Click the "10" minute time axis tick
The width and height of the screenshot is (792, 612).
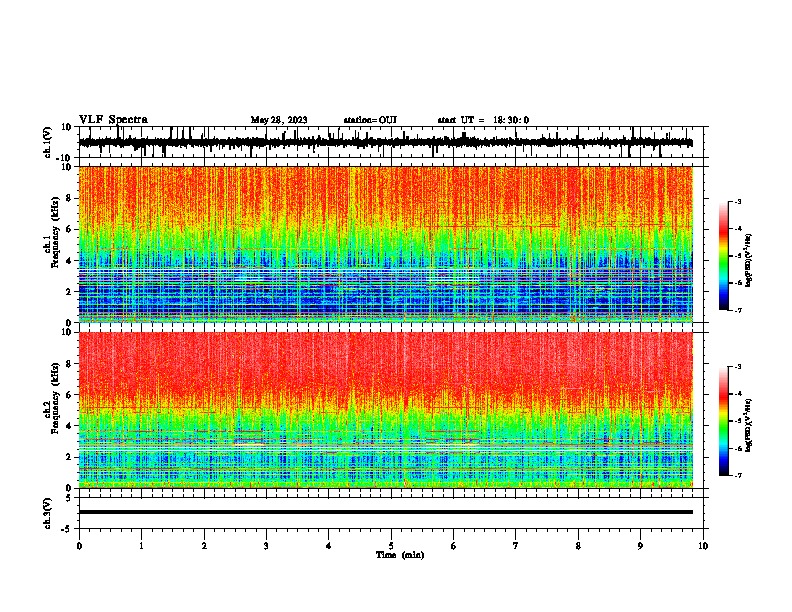tap(703, 546)
